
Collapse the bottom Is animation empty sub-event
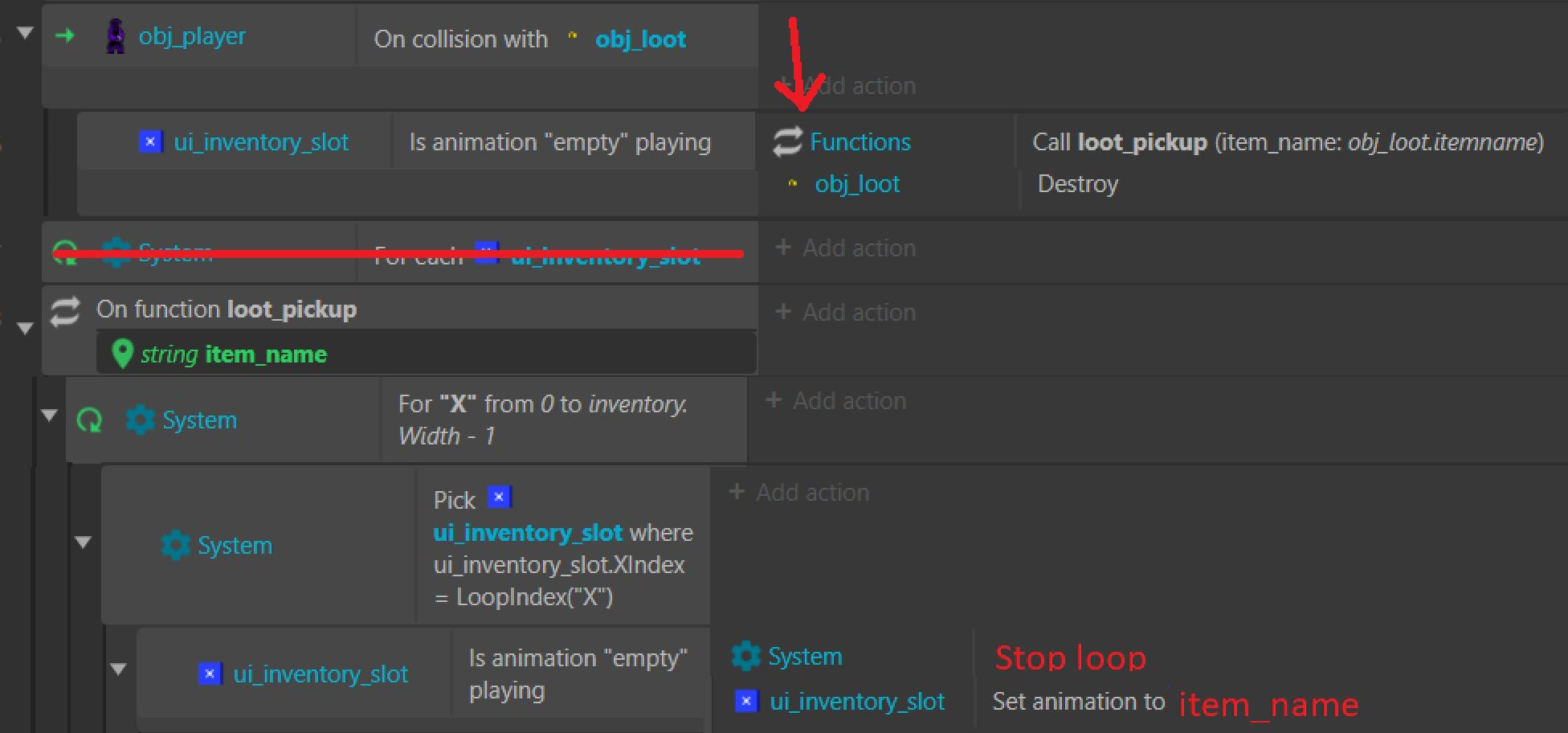118,669
